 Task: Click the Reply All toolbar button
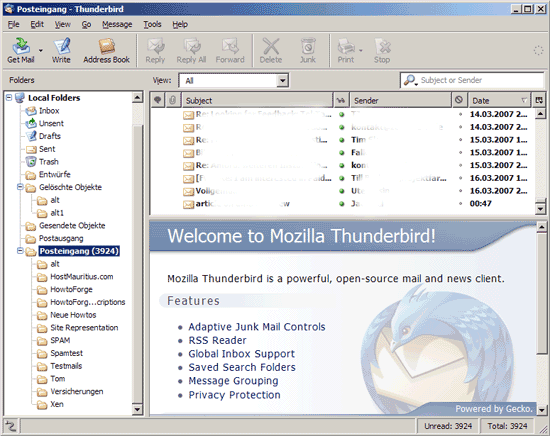pos(191,50)
